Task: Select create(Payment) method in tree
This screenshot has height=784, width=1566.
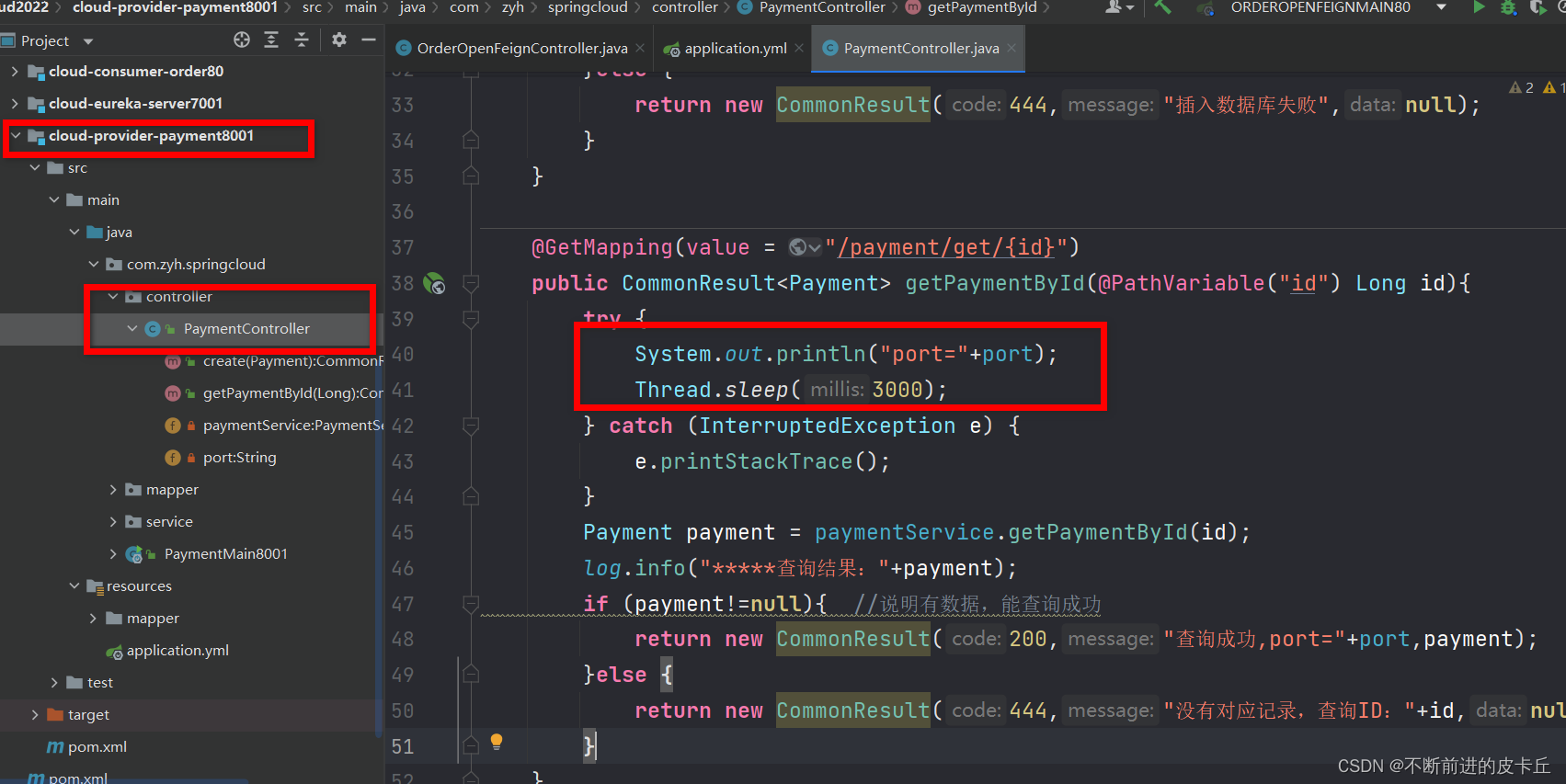Action: (292, 360)
